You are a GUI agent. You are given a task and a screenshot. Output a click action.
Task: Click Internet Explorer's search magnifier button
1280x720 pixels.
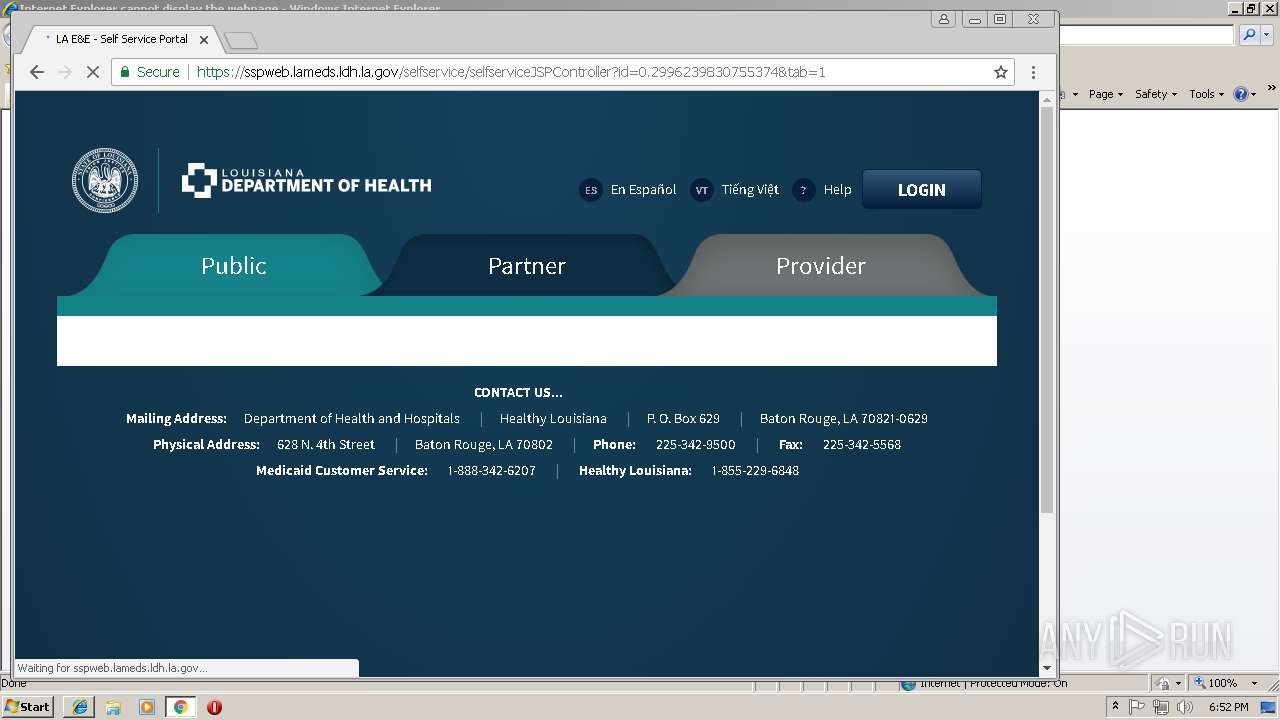point(1249,35)
